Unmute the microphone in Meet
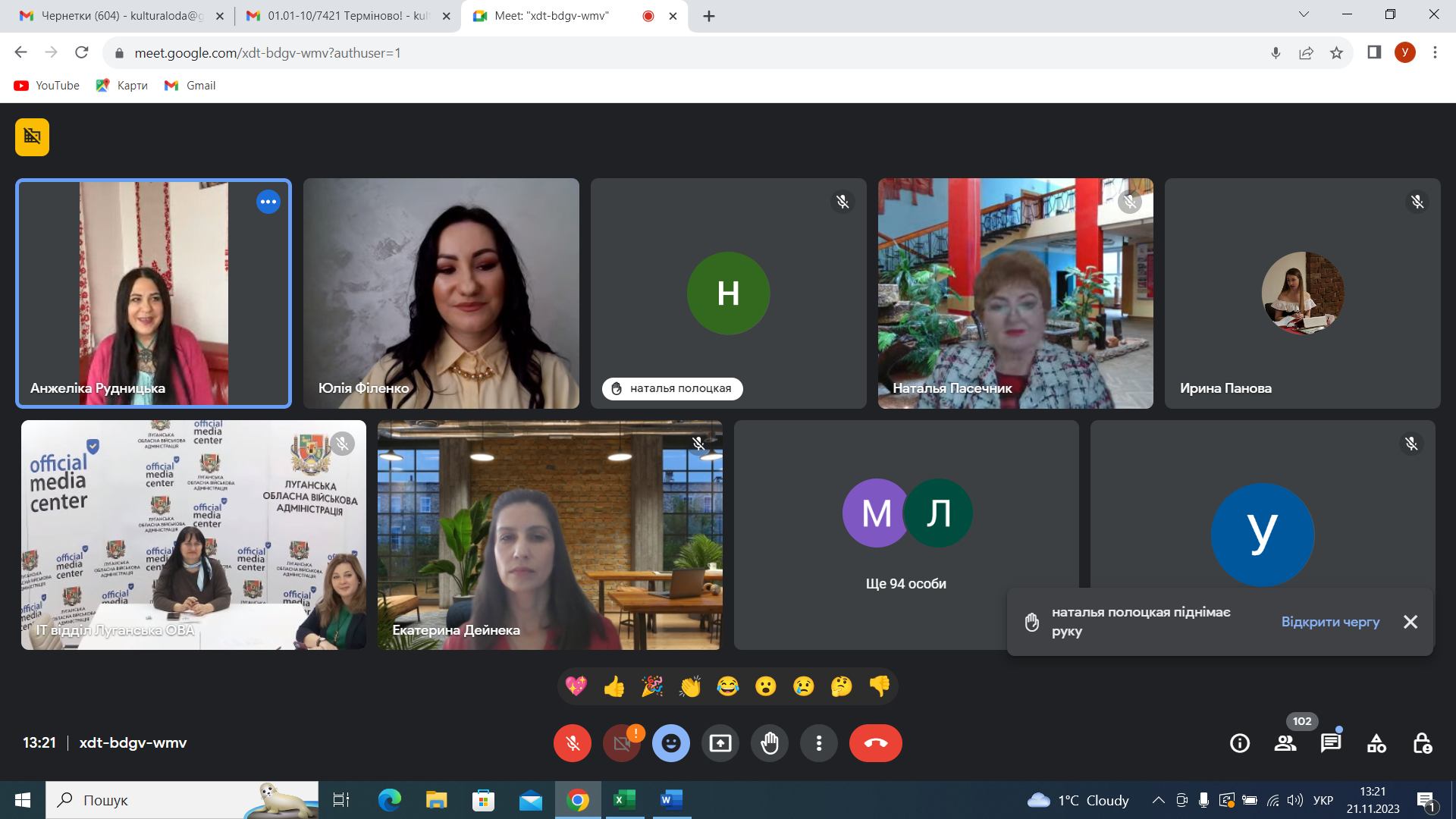 click(573, 743)
